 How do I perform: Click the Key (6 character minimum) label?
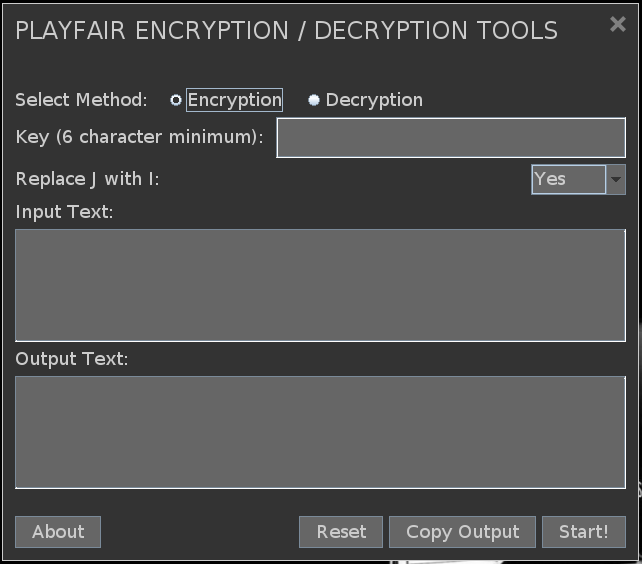pos(139,137)
